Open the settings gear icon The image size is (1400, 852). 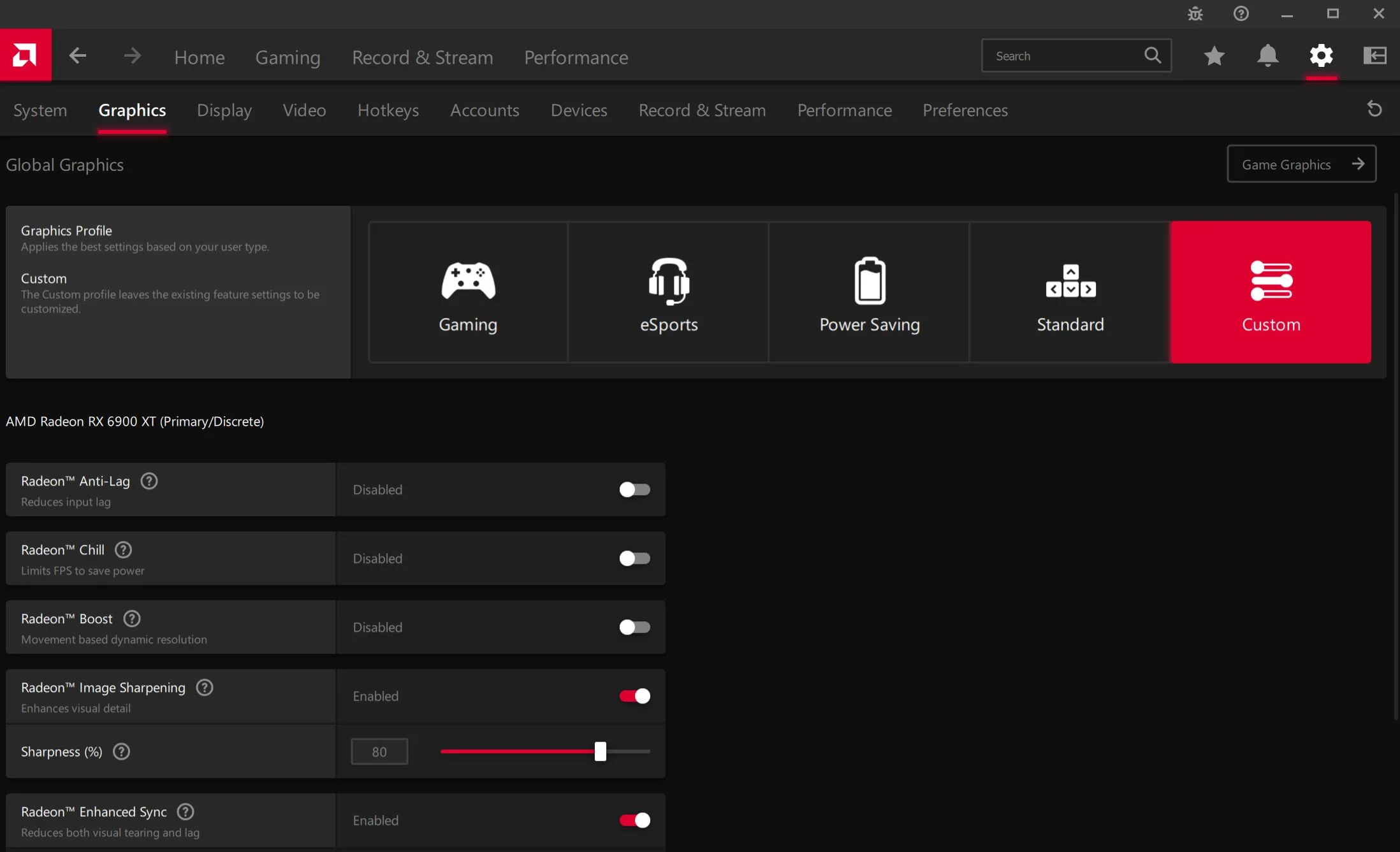(x=1321, y=56)
